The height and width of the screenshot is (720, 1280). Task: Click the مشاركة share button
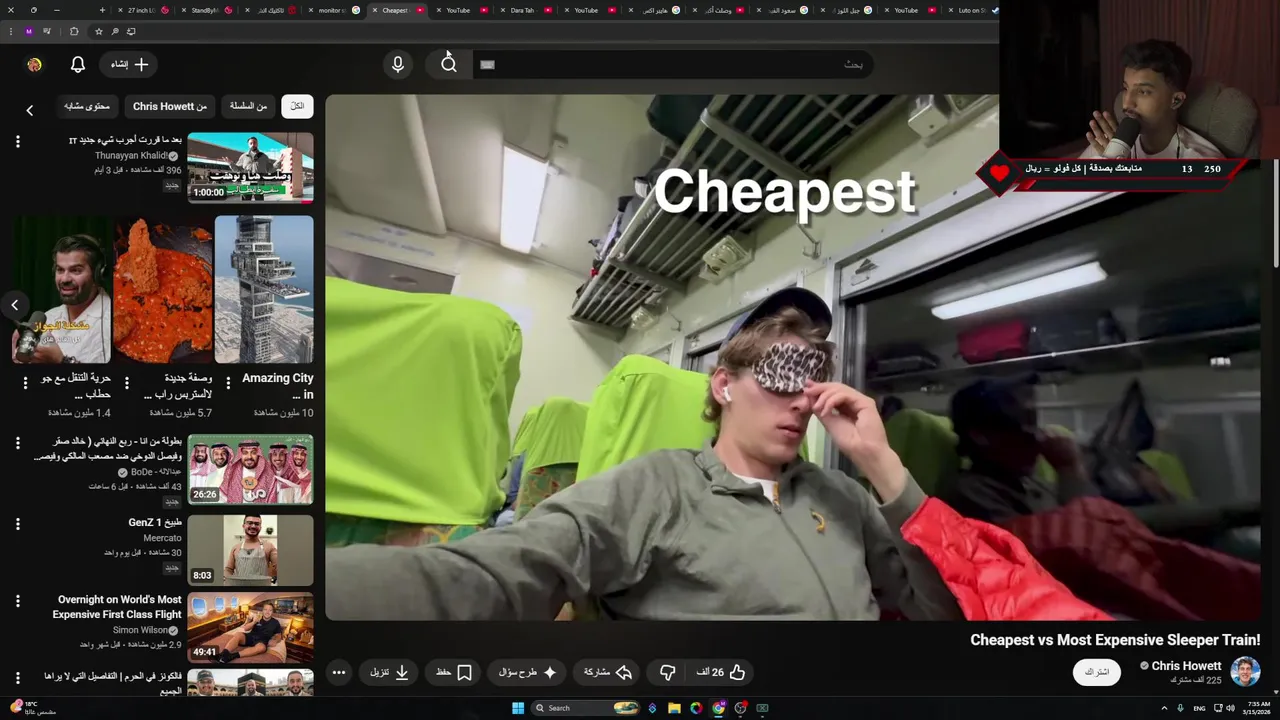coord(608,672)
